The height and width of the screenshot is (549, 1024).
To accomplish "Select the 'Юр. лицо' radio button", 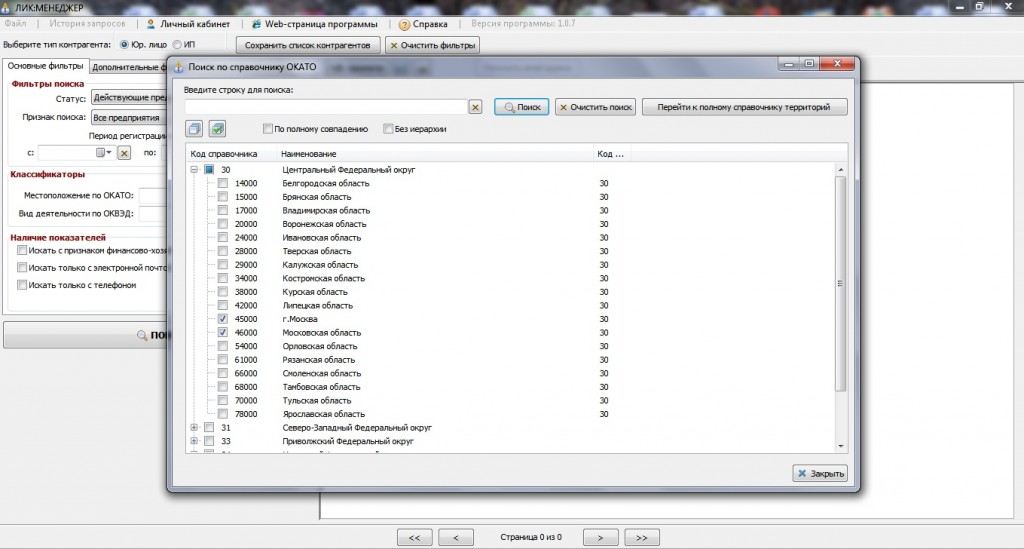I will point(125,45).
